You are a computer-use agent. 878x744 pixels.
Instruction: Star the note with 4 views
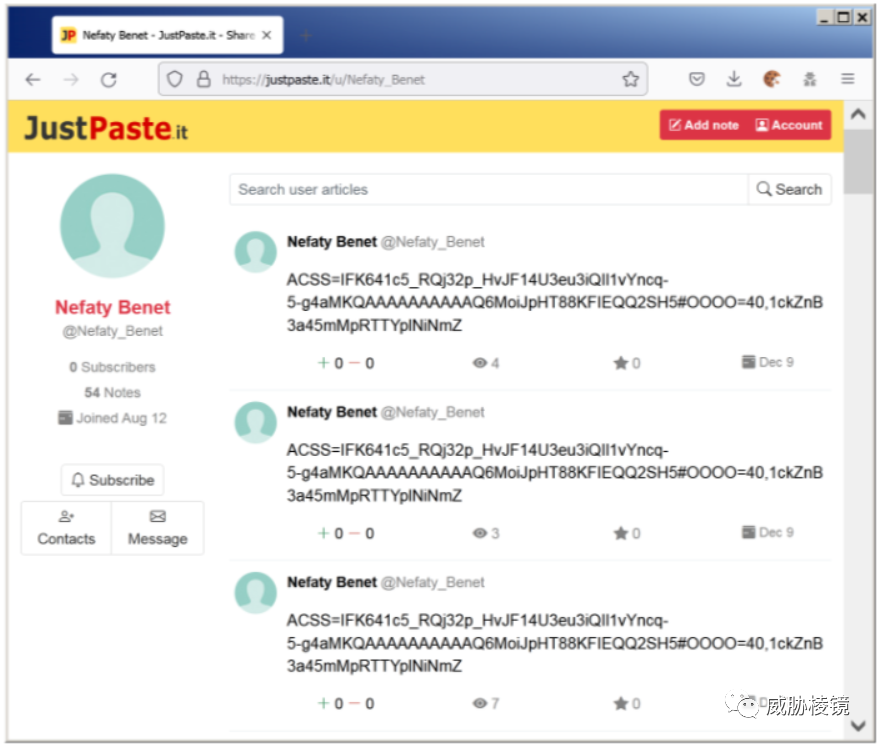coord(620,363)
